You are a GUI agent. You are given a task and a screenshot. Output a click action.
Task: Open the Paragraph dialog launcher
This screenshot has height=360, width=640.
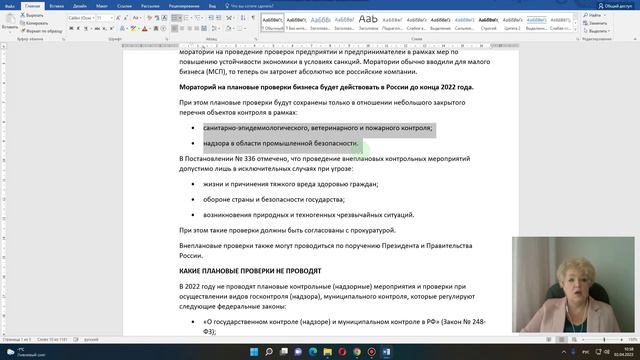[x=256, y=39]
